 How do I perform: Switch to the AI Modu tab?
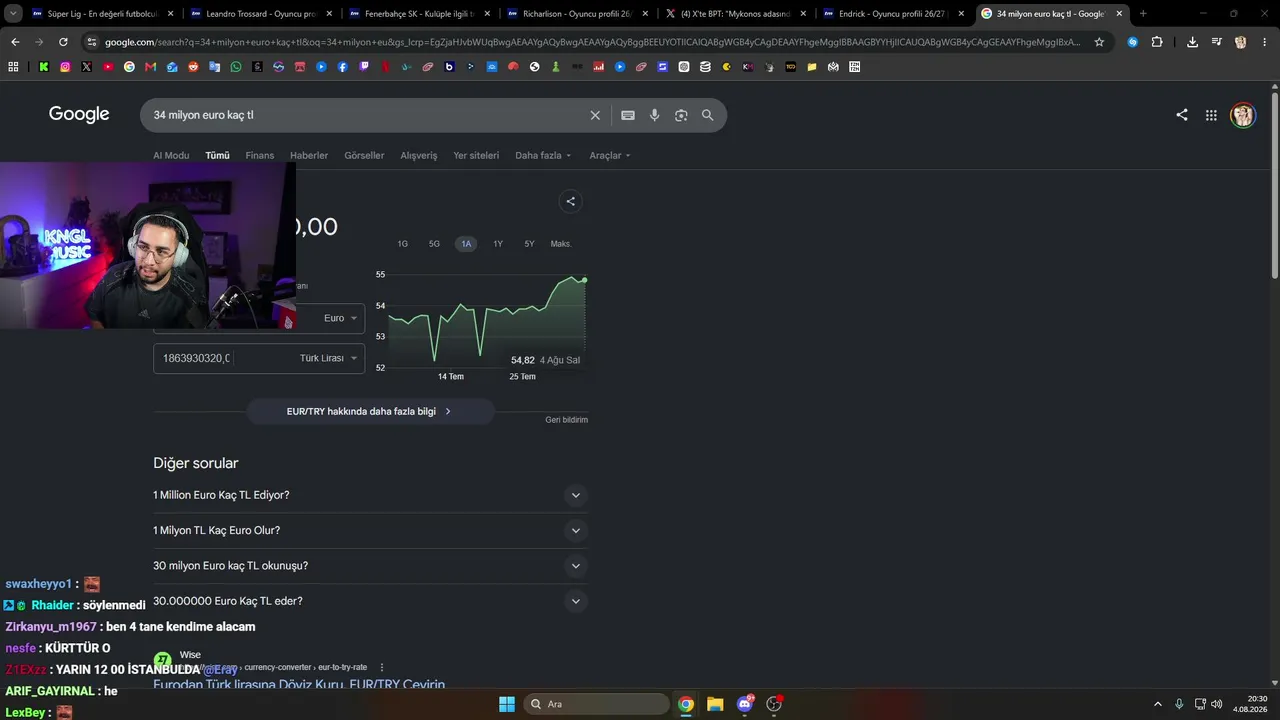(171, 155)
